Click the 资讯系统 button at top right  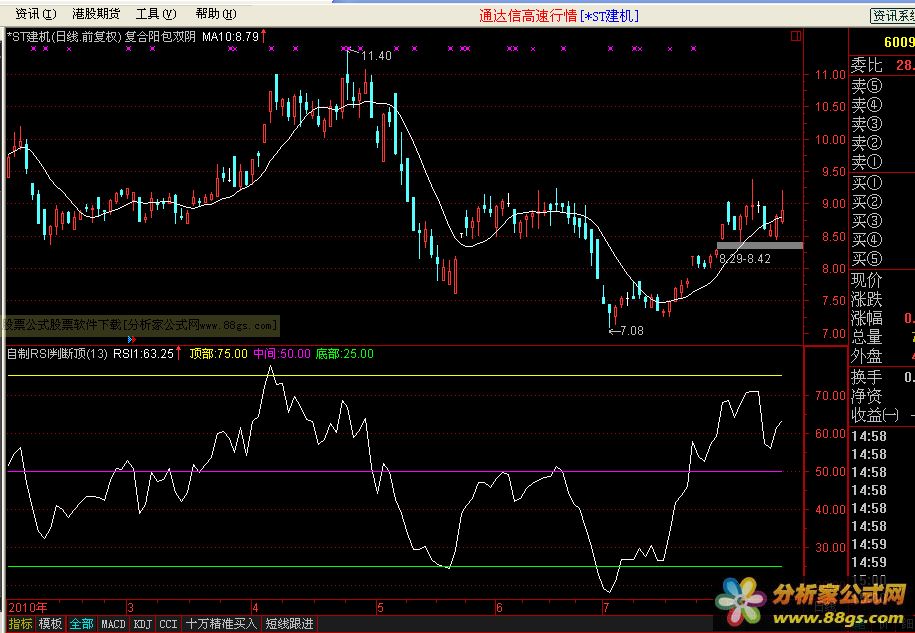pos(892,15)
